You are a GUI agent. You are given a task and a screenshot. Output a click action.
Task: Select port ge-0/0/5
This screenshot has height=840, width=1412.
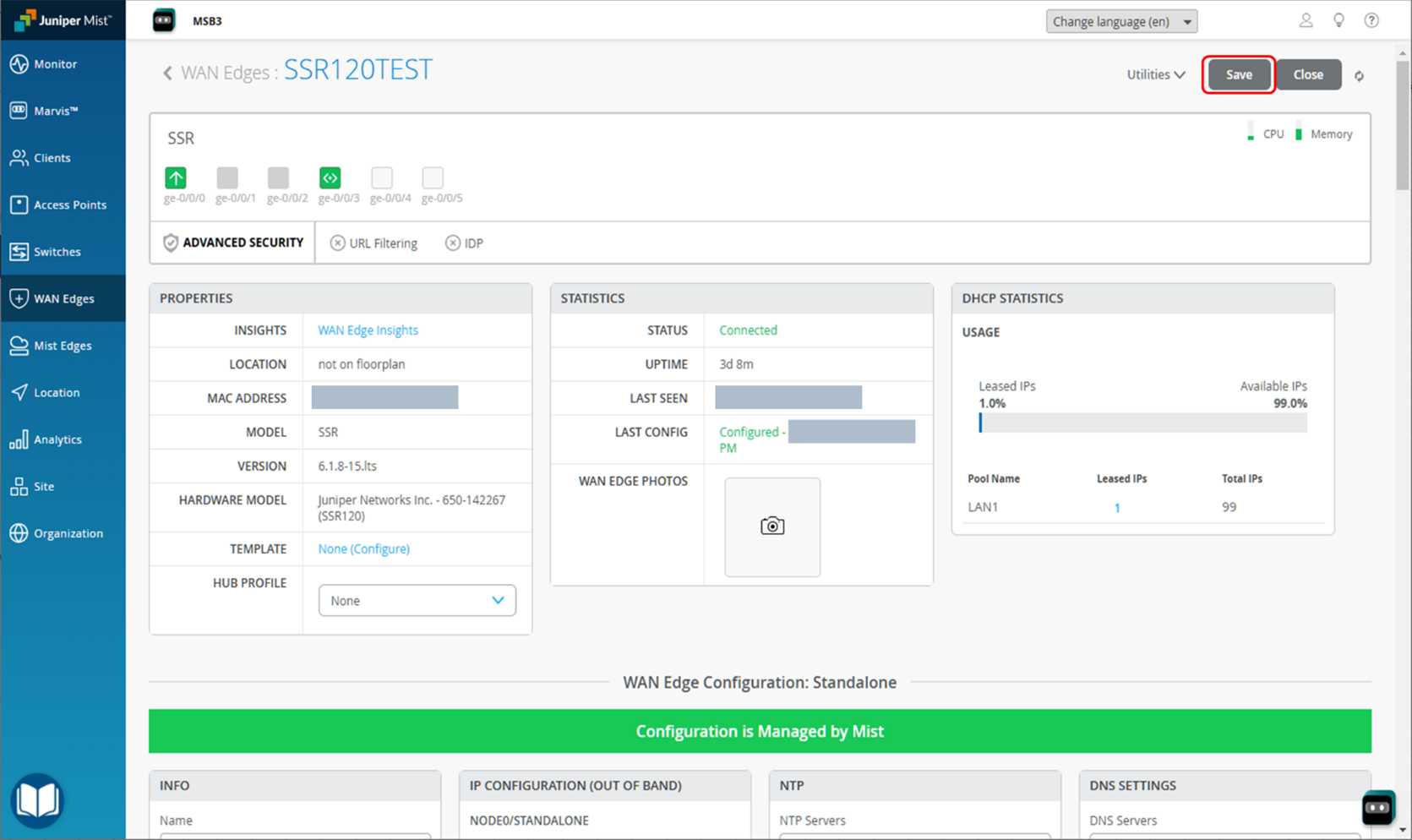coord(433,177)
